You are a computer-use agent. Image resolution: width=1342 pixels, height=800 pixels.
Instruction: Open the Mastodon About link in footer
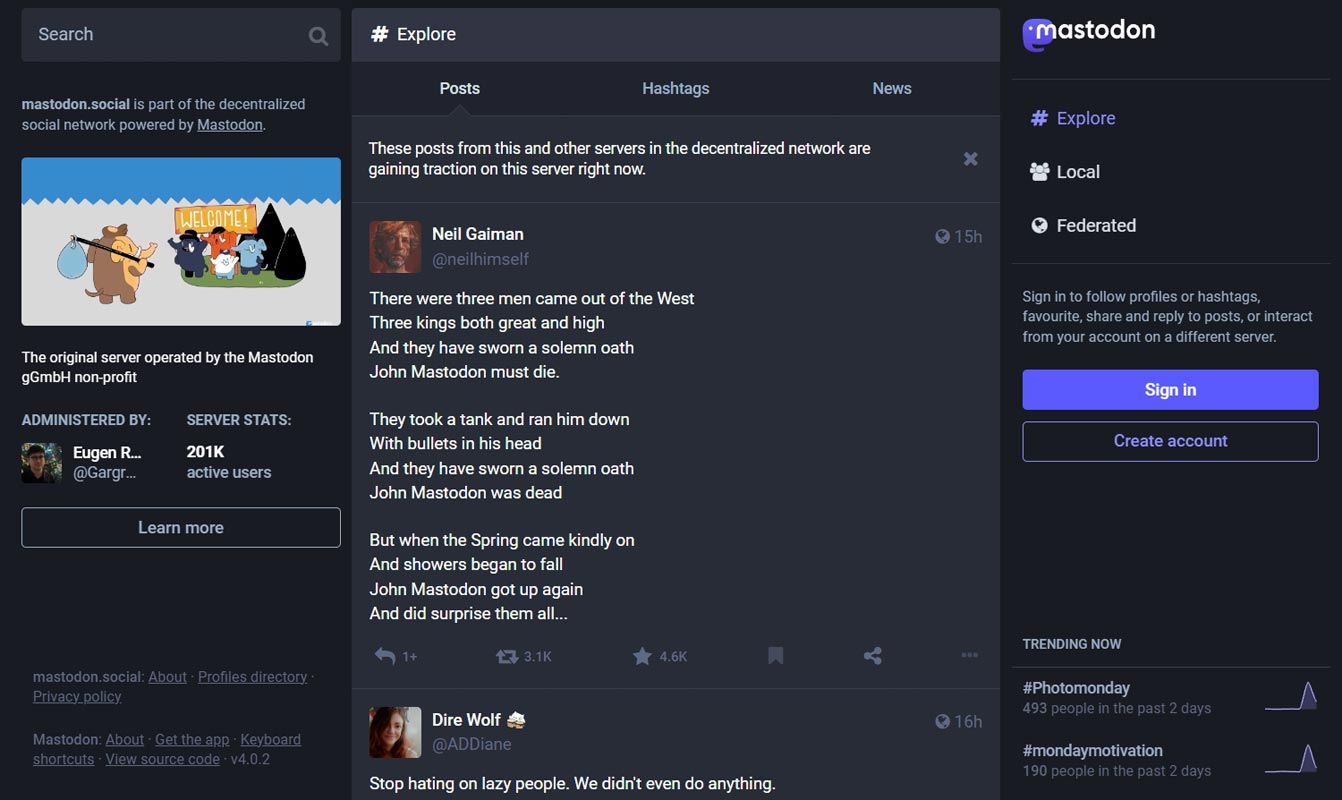124,740
